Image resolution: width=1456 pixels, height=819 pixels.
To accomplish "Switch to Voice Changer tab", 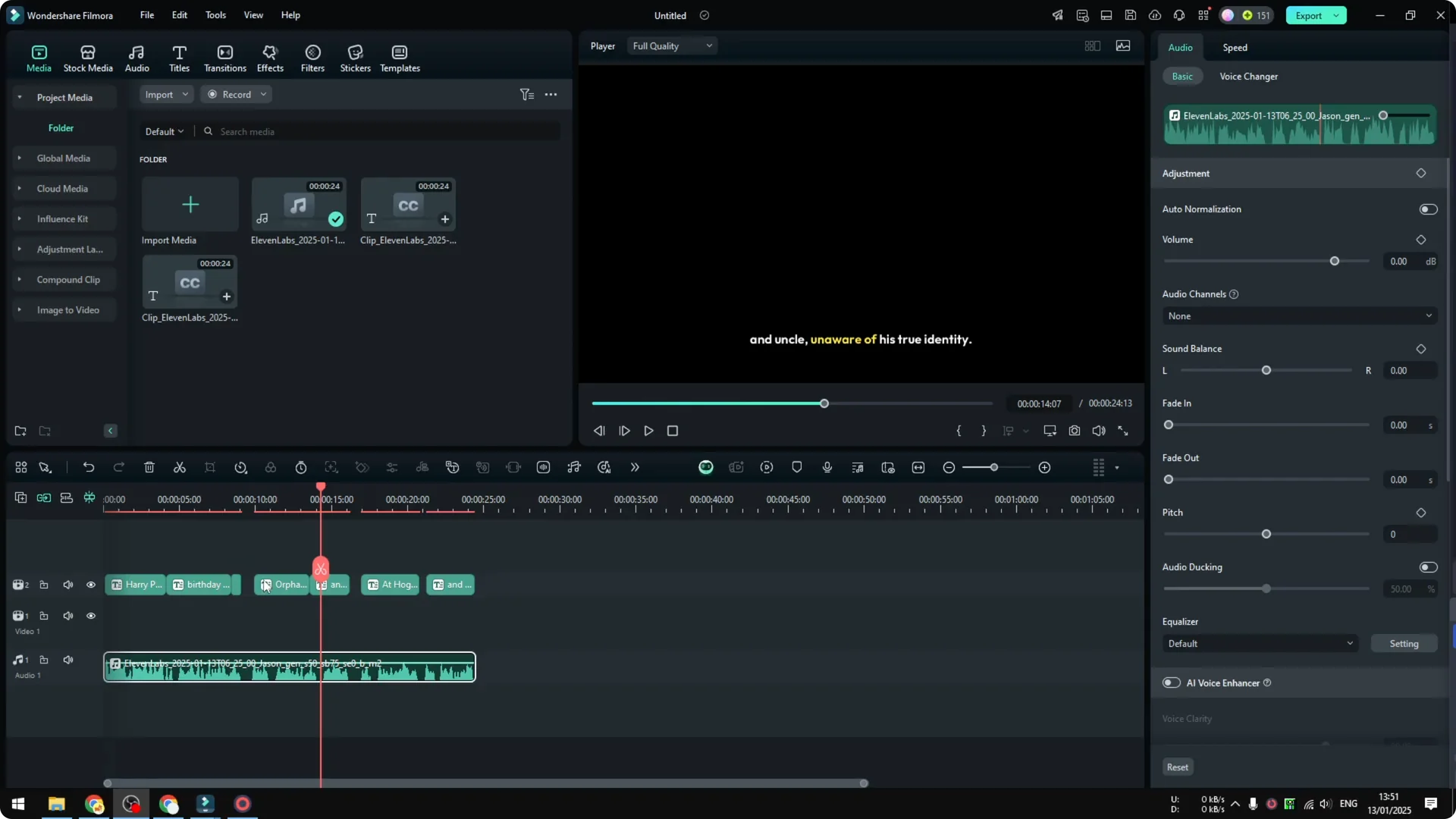I will [x=1248, y=77].
